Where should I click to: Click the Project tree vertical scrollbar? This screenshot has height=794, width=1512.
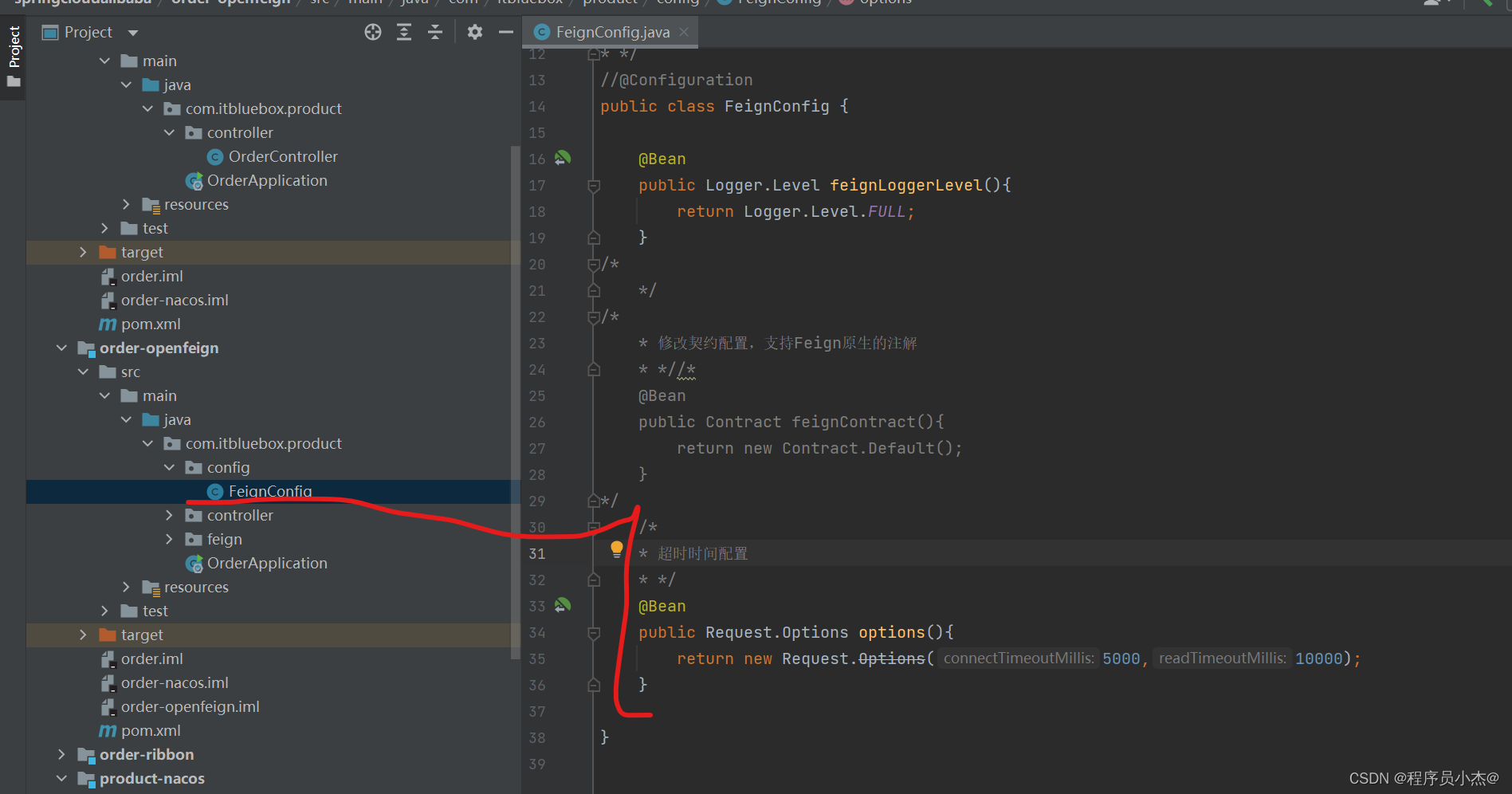pyautogui.click(x=515, y=403)
